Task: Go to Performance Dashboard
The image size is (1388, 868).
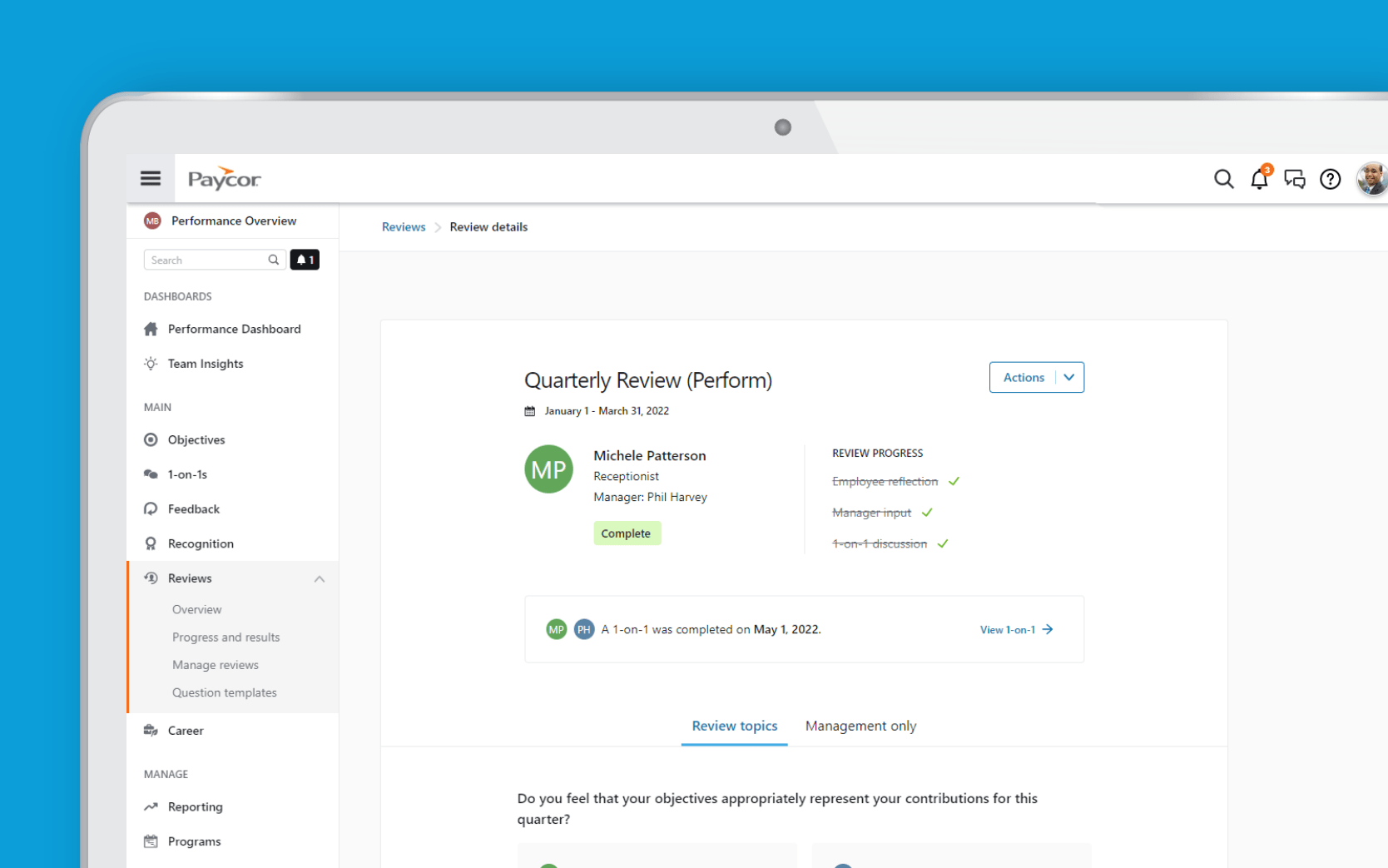Action: (234, 329)
